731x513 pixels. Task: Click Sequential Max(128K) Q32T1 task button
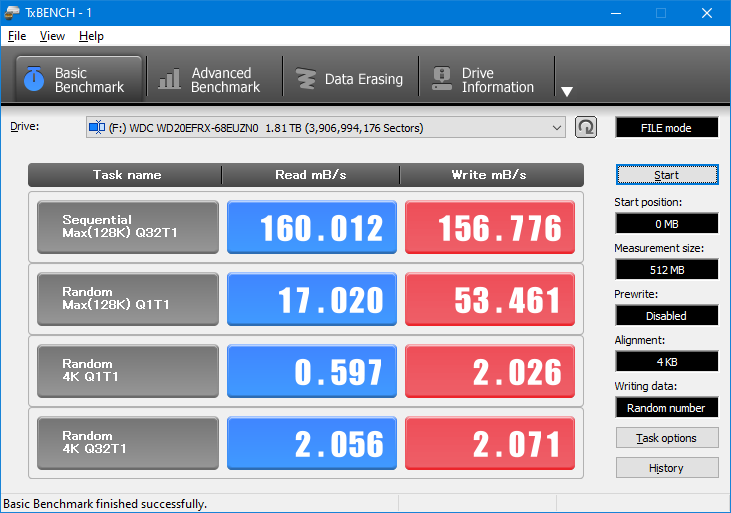click(x=128, y=227)
